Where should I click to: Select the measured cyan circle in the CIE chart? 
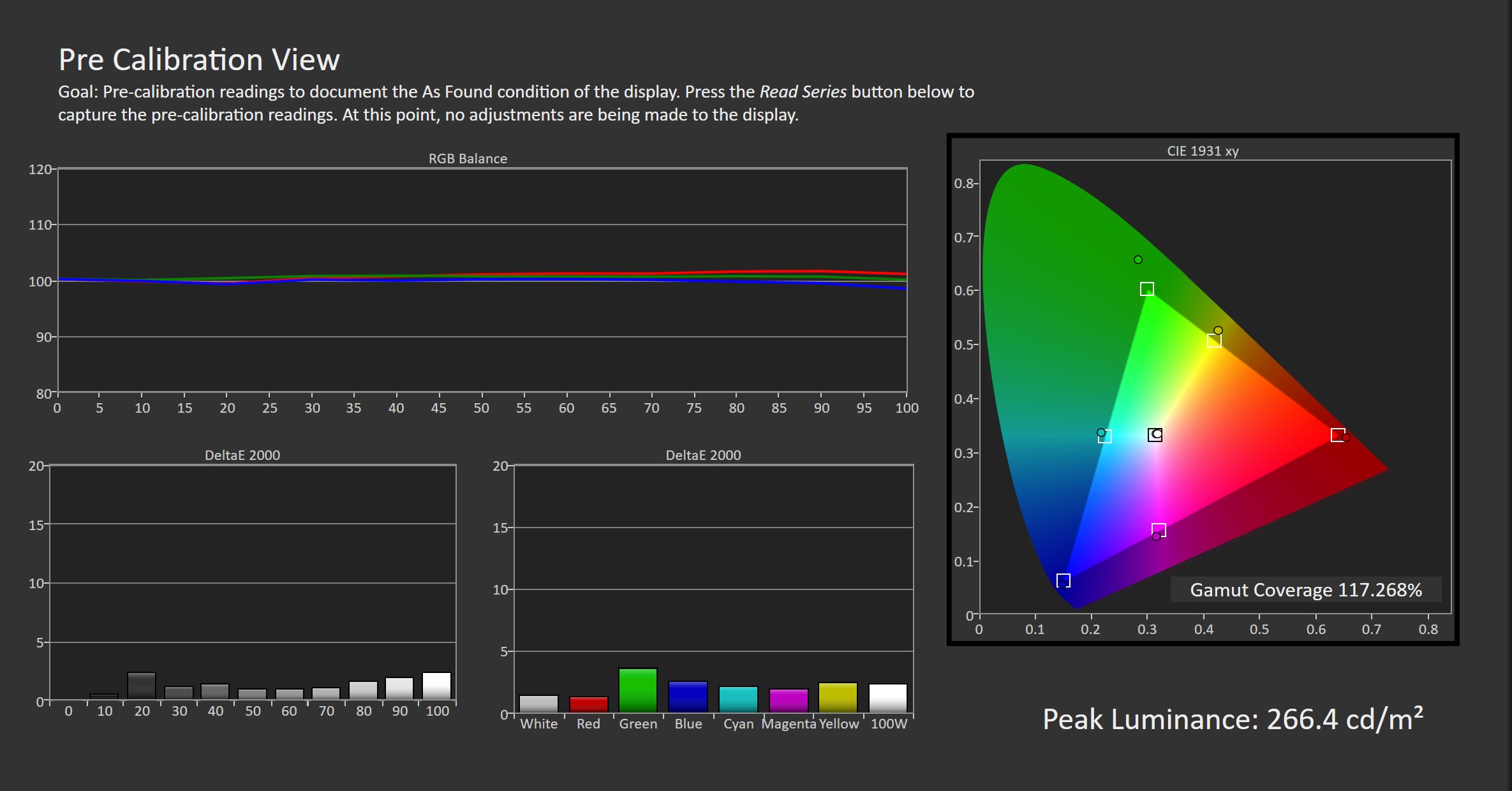tap(1101, 432)
